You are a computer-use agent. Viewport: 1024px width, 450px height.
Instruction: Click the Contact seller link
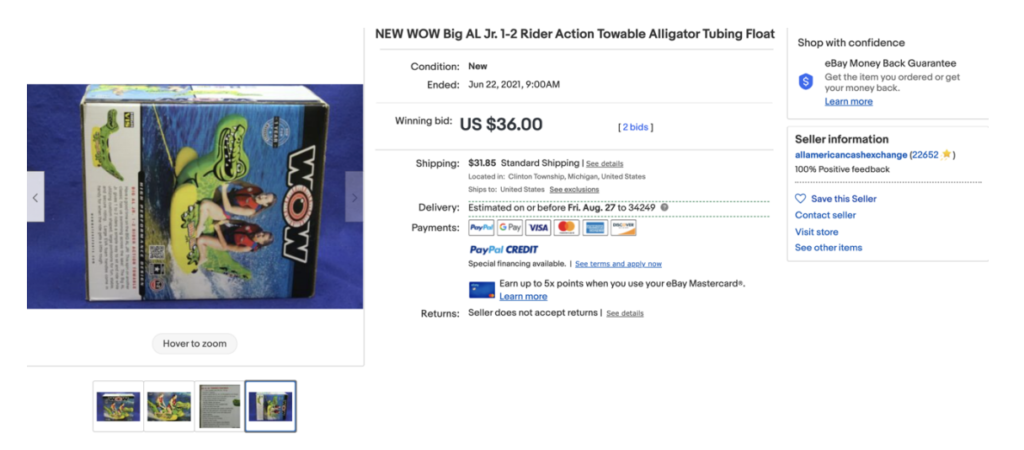(825, 215)
